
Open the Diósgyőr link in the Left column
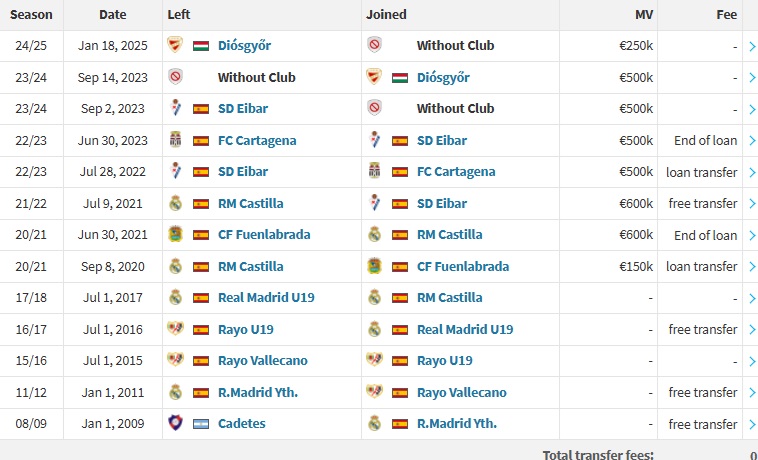[x=244, y=45]
